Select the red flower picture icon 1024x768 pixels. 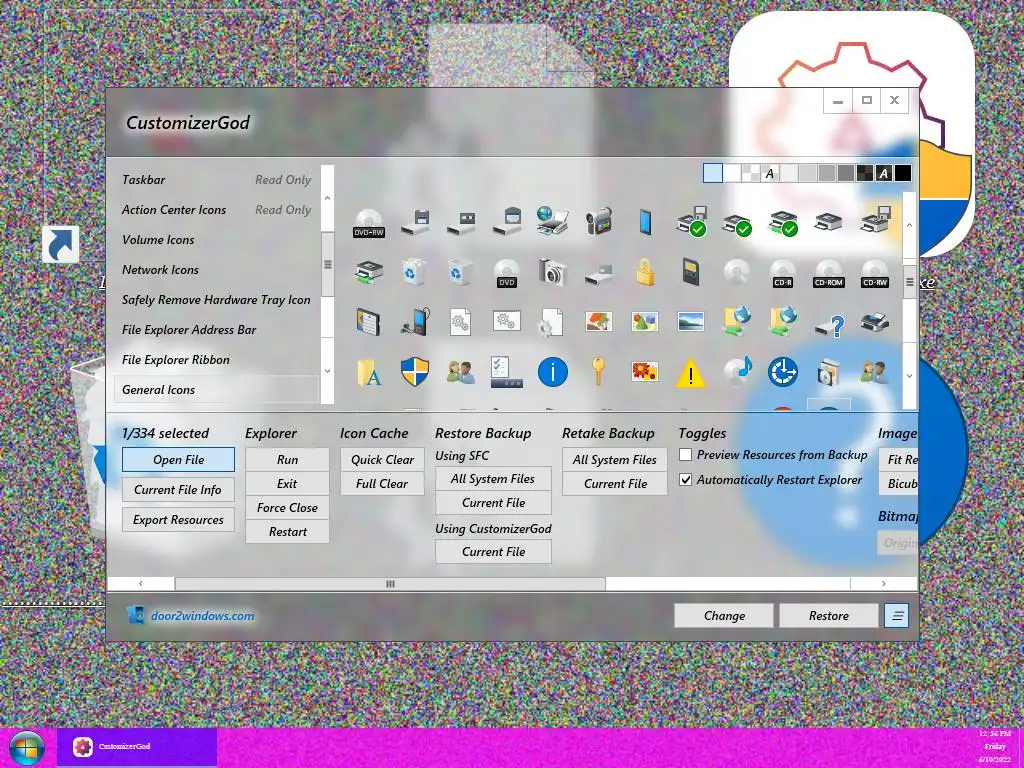click(645, 372)
